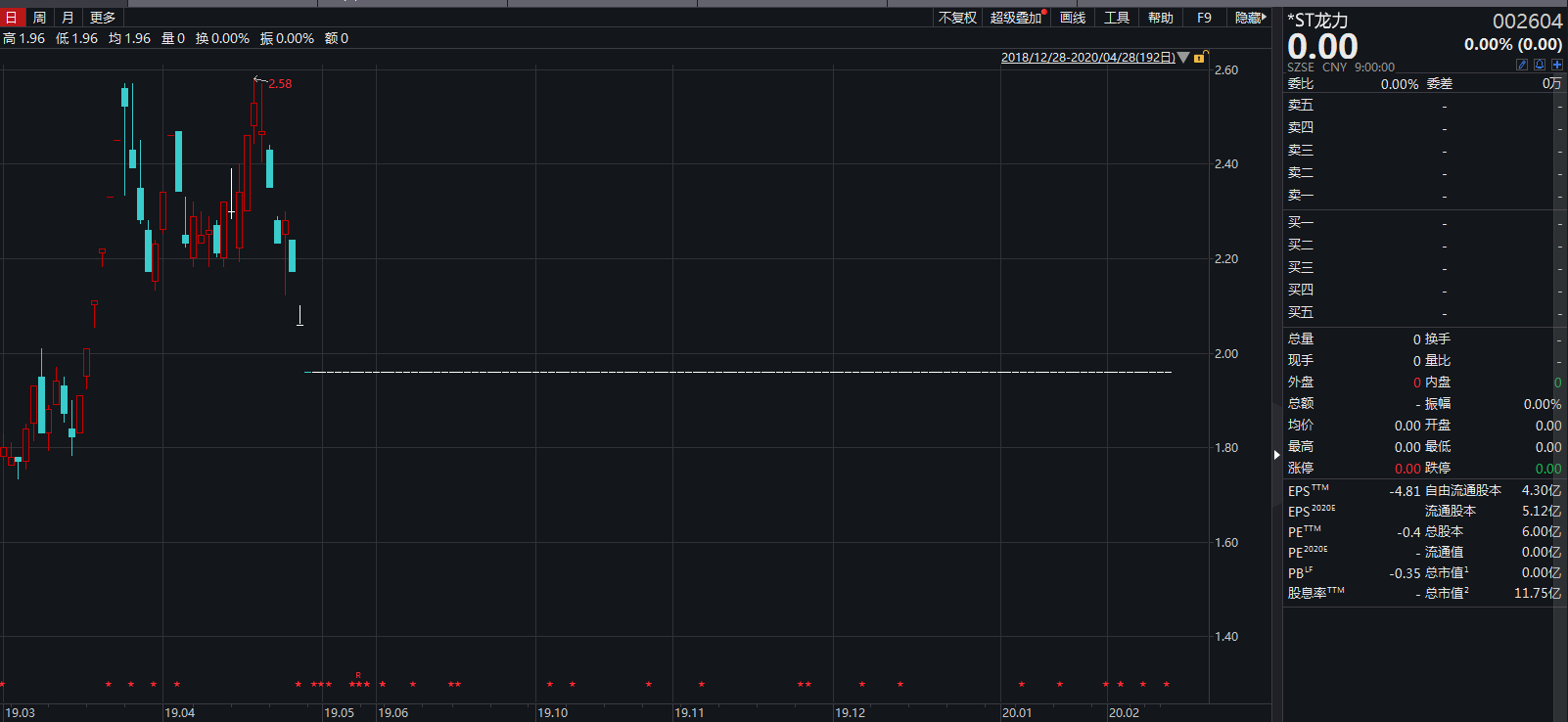Viewport: 1568px width, 722px height.
Task: Click the 股息率 TTM label
Action: click(1315, 593)
